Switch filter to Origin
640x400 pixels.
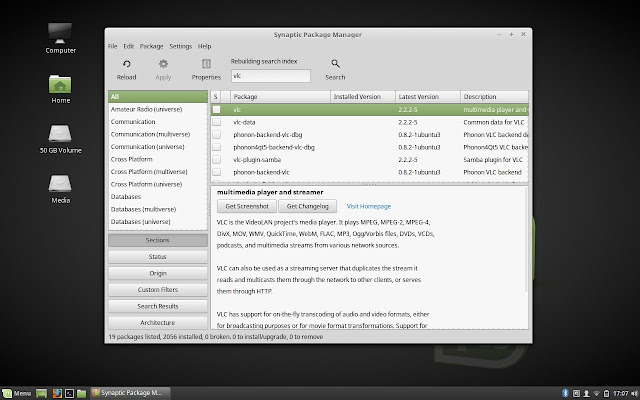click(158, 273)
